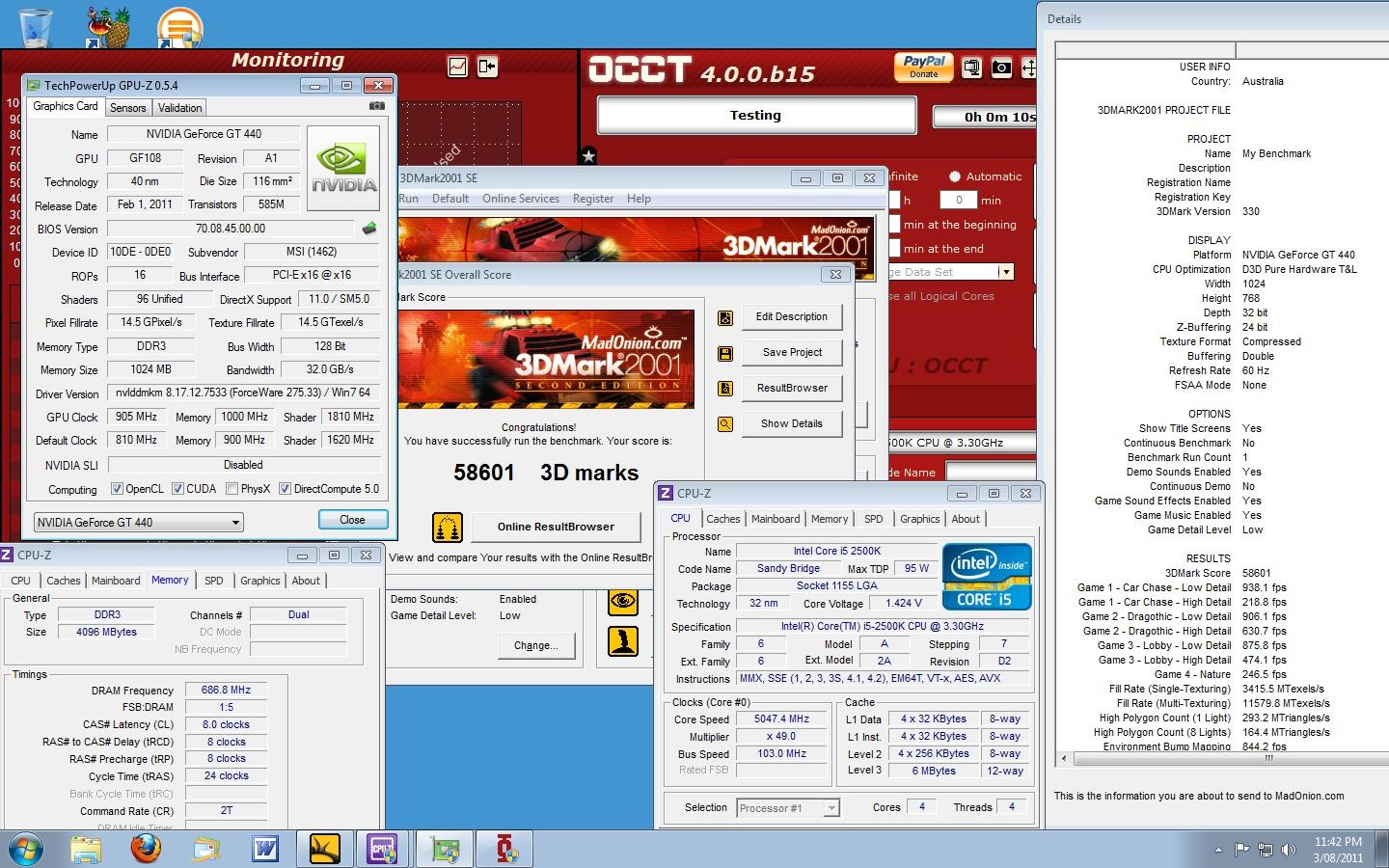
Task: Click the volume icon in system tray
Action: 1288,850
